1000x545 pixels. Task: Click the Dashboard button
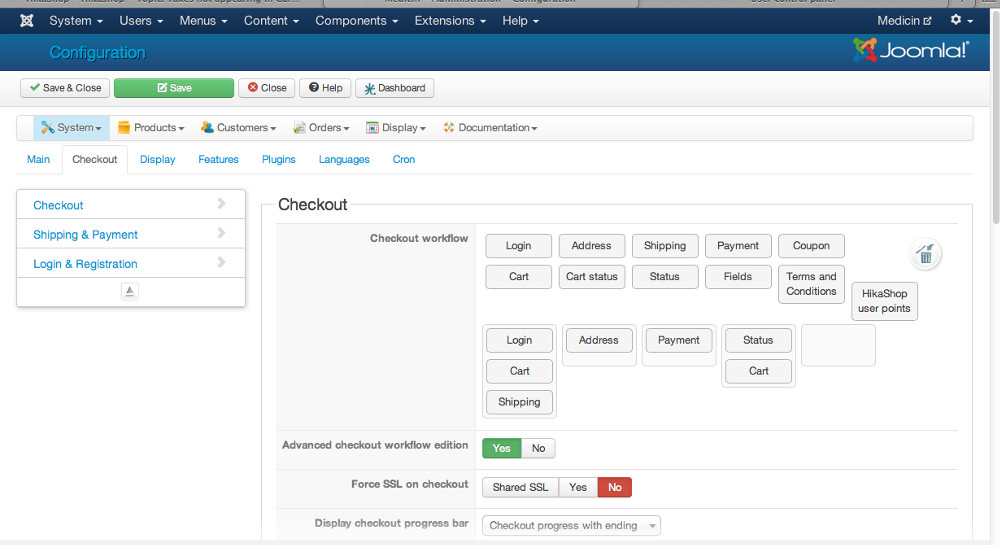pyautogui.click(x=395, y=88)
